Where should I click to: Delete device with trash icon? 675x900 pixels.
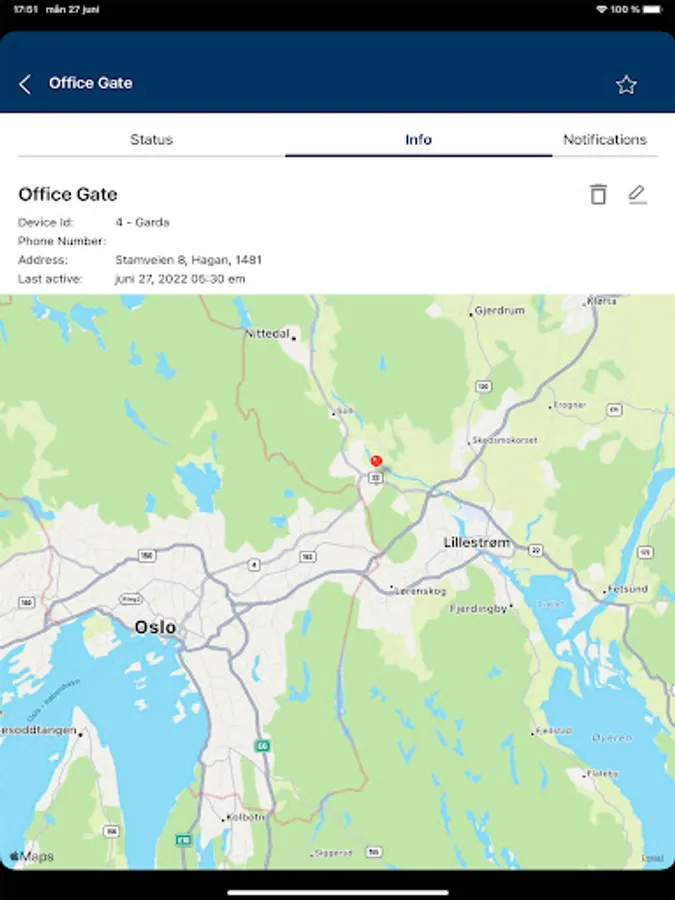click(598, 194)
